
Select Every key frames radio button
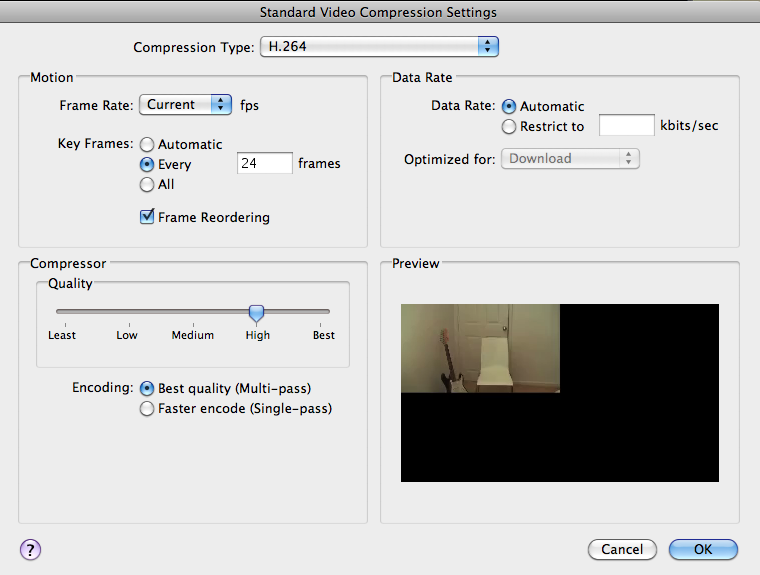click(x=147, y=164)
